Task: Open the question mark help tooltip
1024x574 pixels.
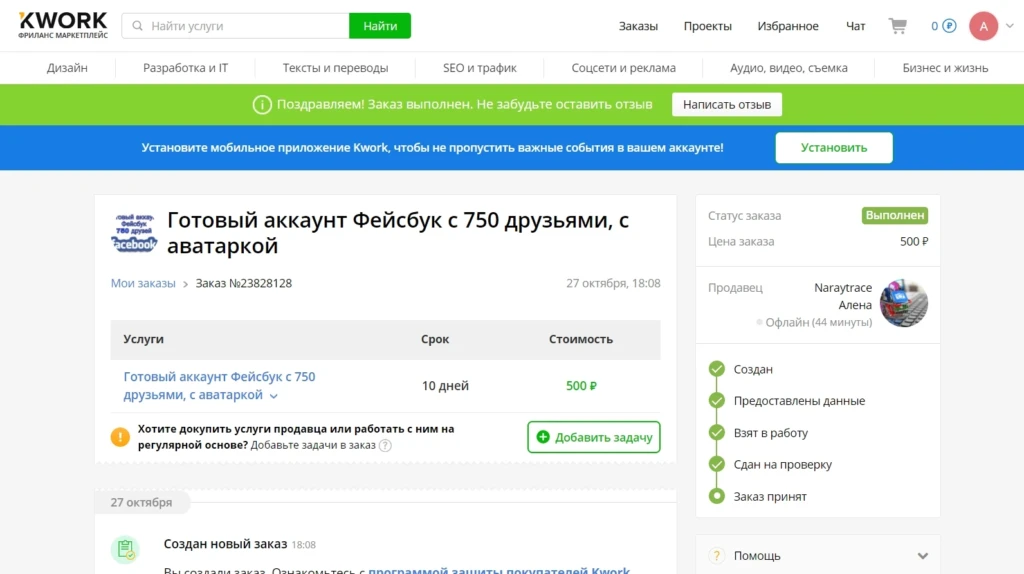Action: pos(385,445)
